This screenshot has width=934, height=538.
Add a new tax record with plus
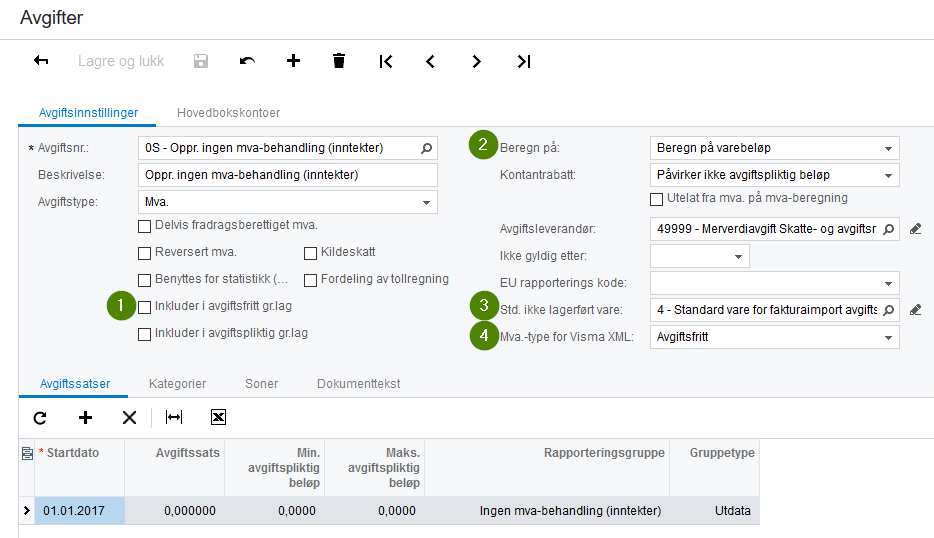[x=293, y=61]
